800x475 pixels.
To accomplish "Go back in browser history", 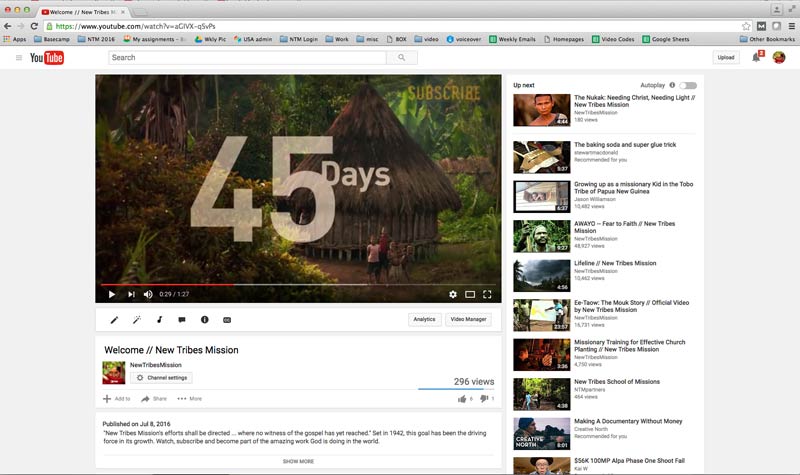I will point(7,26).
